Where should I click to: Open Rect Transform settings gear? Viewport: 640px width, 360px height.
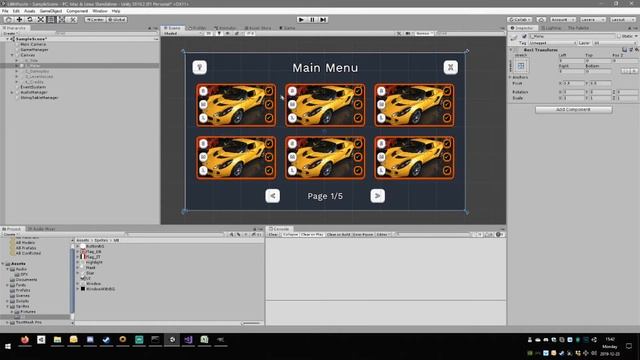click(x=636, y=49)
